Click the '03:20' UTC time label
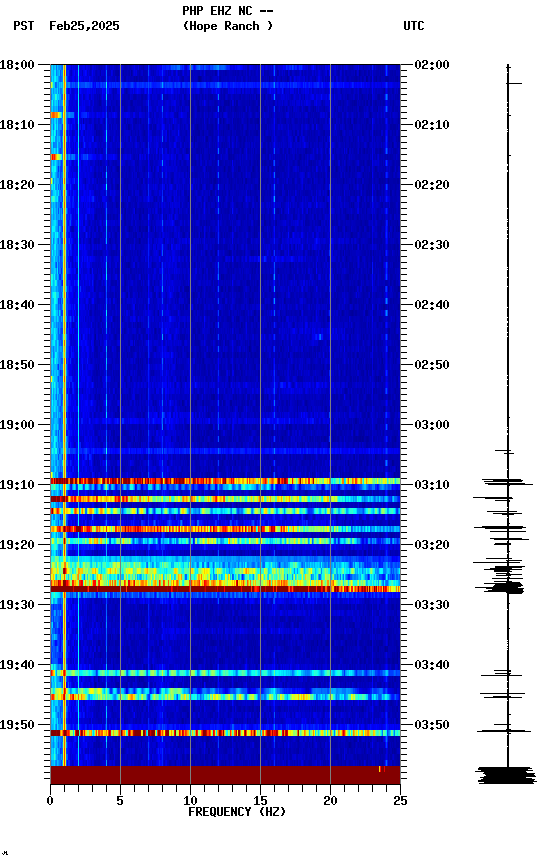 [432, 546]
